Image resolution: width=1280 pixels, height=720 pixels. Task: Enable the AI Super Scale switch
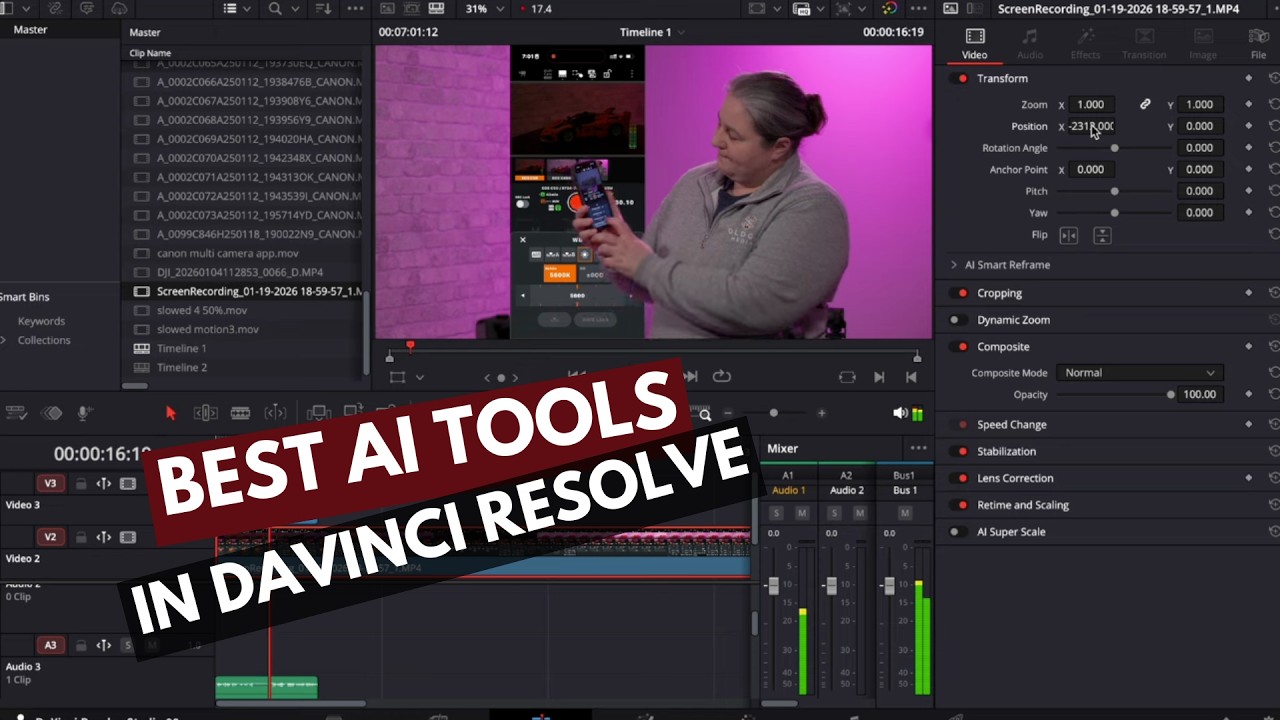point(957,532)
